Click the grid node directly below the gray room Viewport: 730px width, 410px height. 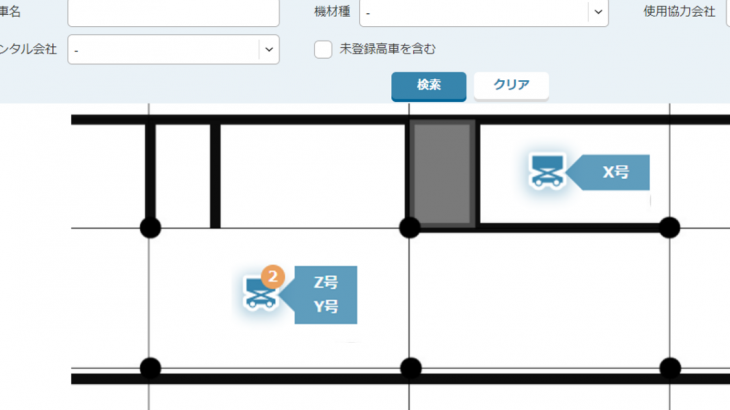tap(409, 228)
